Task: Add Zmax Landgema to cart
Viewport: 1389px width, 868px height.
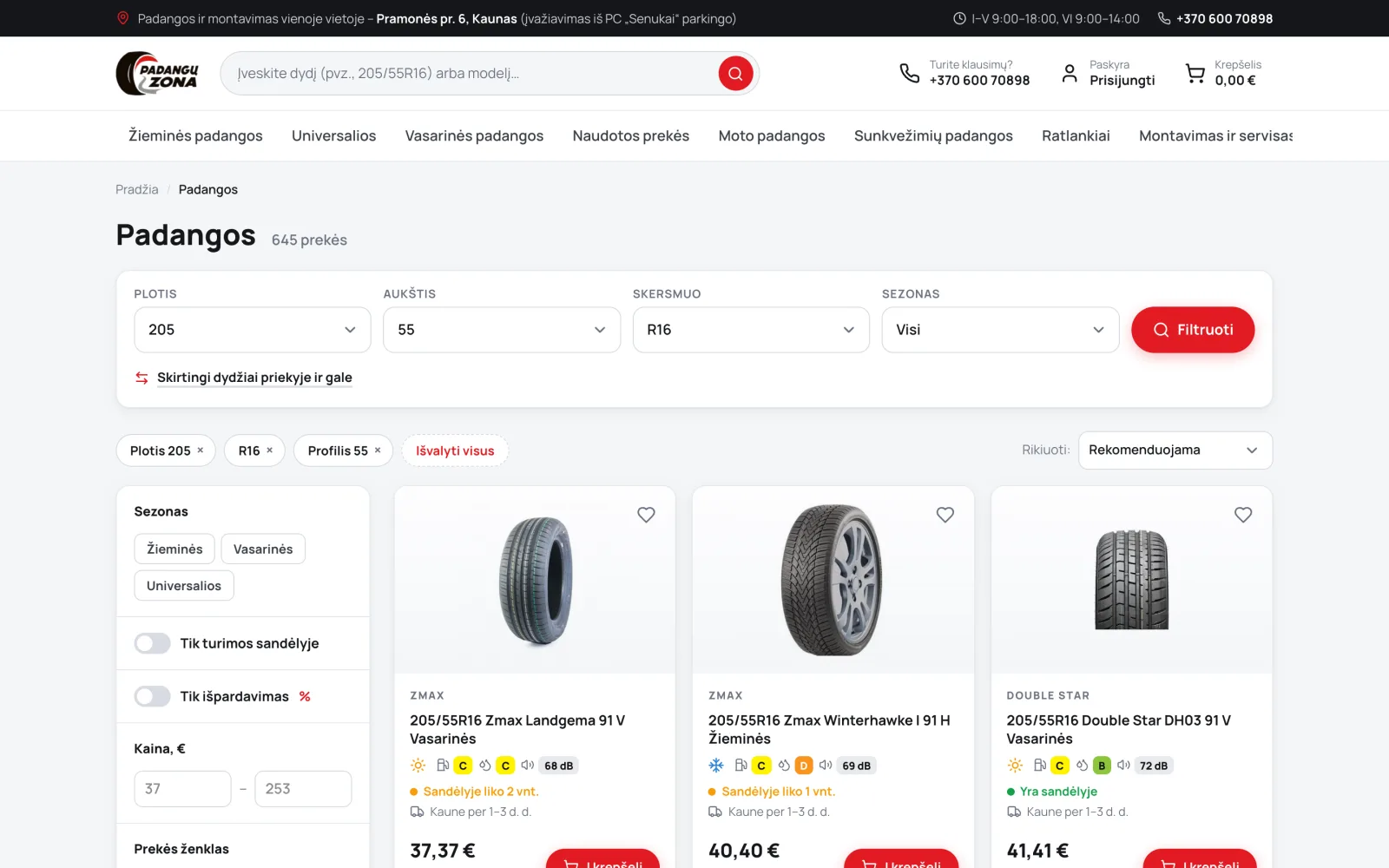Action: pyautogui.click(x=602, y=859)
